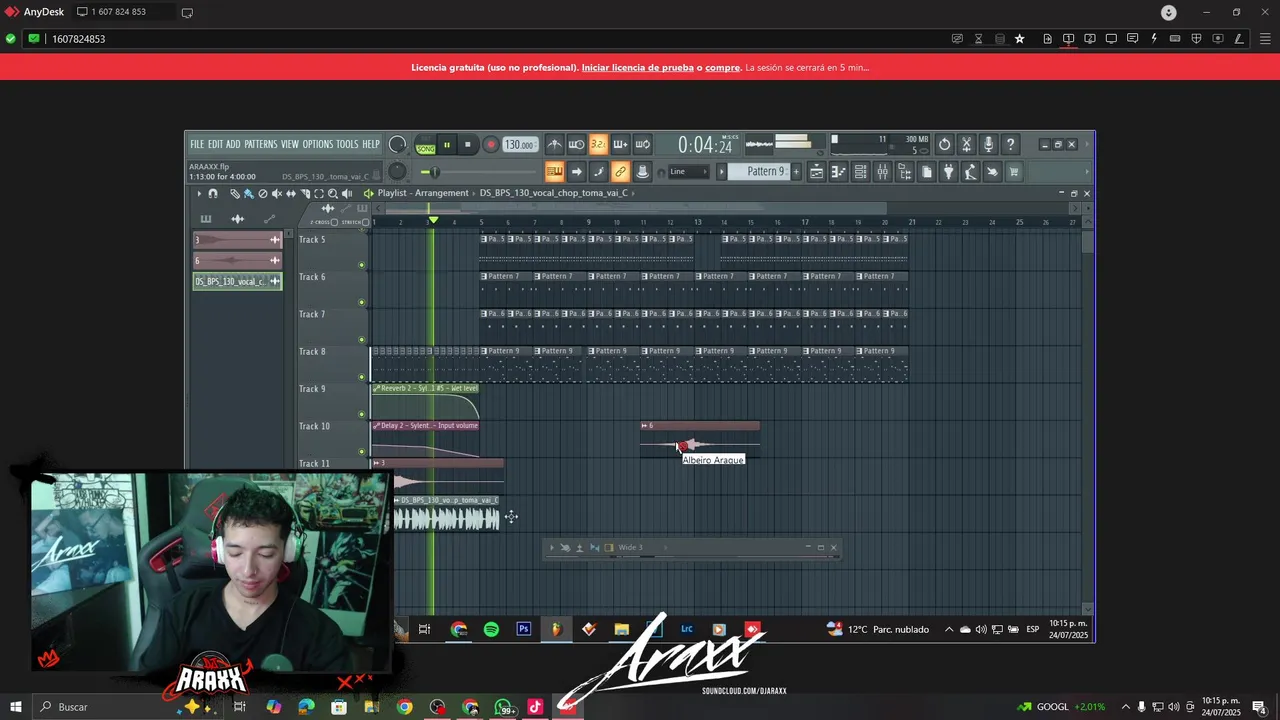
Task: Open the Pattern 9 selector
Action: tap(759, 171)
